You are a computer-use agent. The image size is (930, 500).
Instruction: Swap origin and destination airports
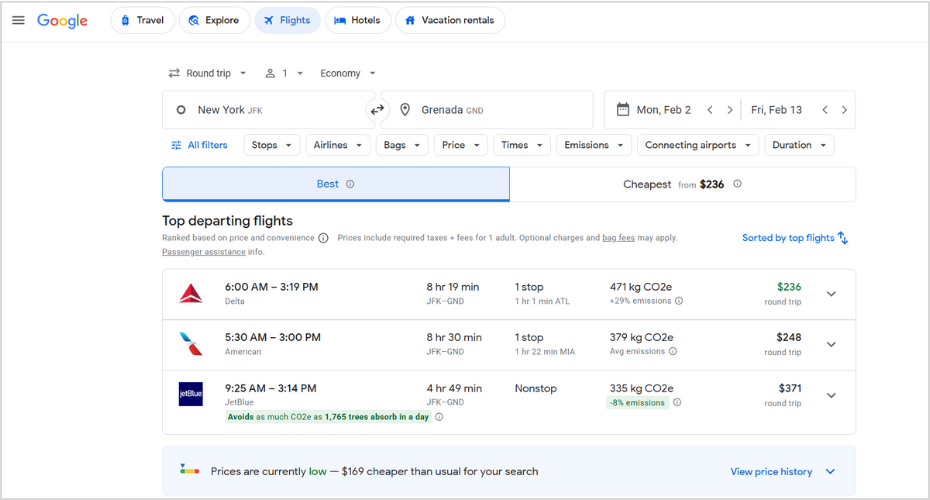click(x=377, y=110)
